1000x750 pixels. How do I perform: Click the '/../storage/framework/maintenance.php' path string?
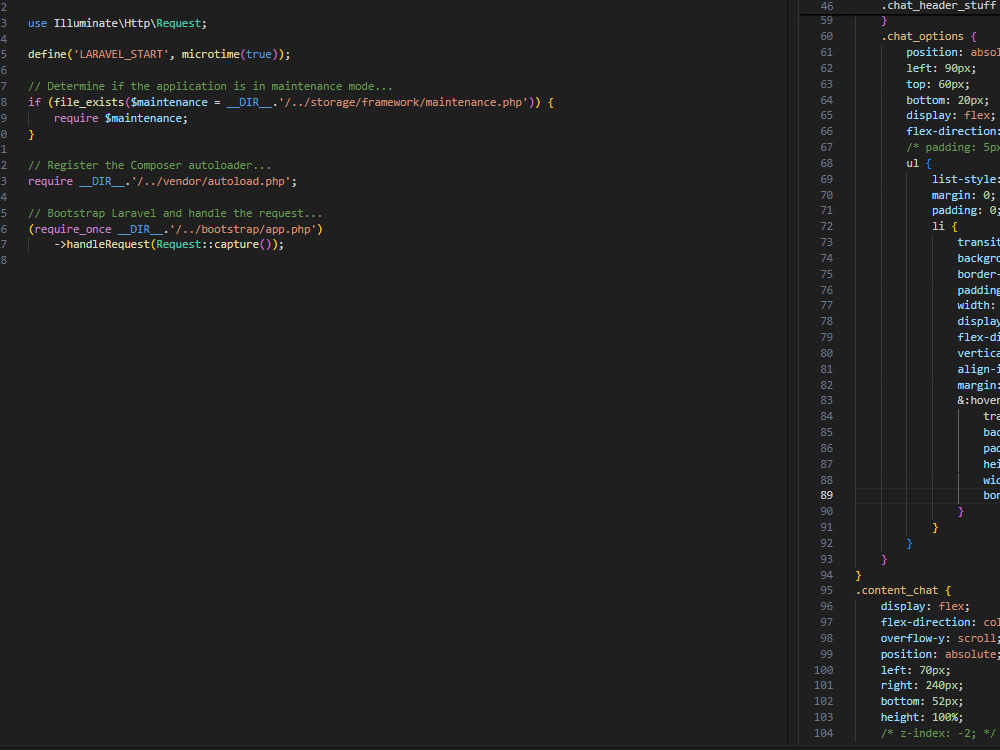pyautogui.click(x=403, y=102)
